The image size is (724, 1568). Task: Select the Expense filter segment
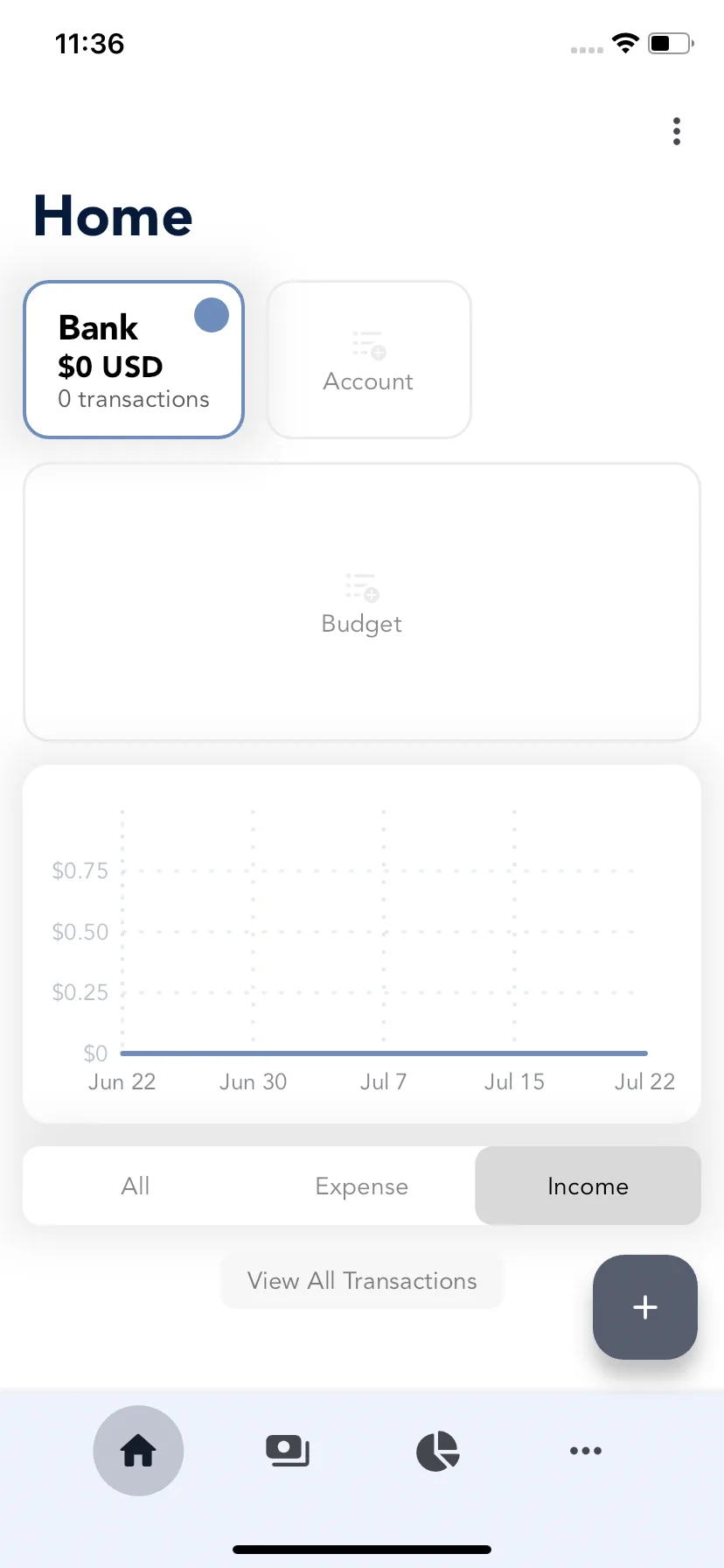362,1186
